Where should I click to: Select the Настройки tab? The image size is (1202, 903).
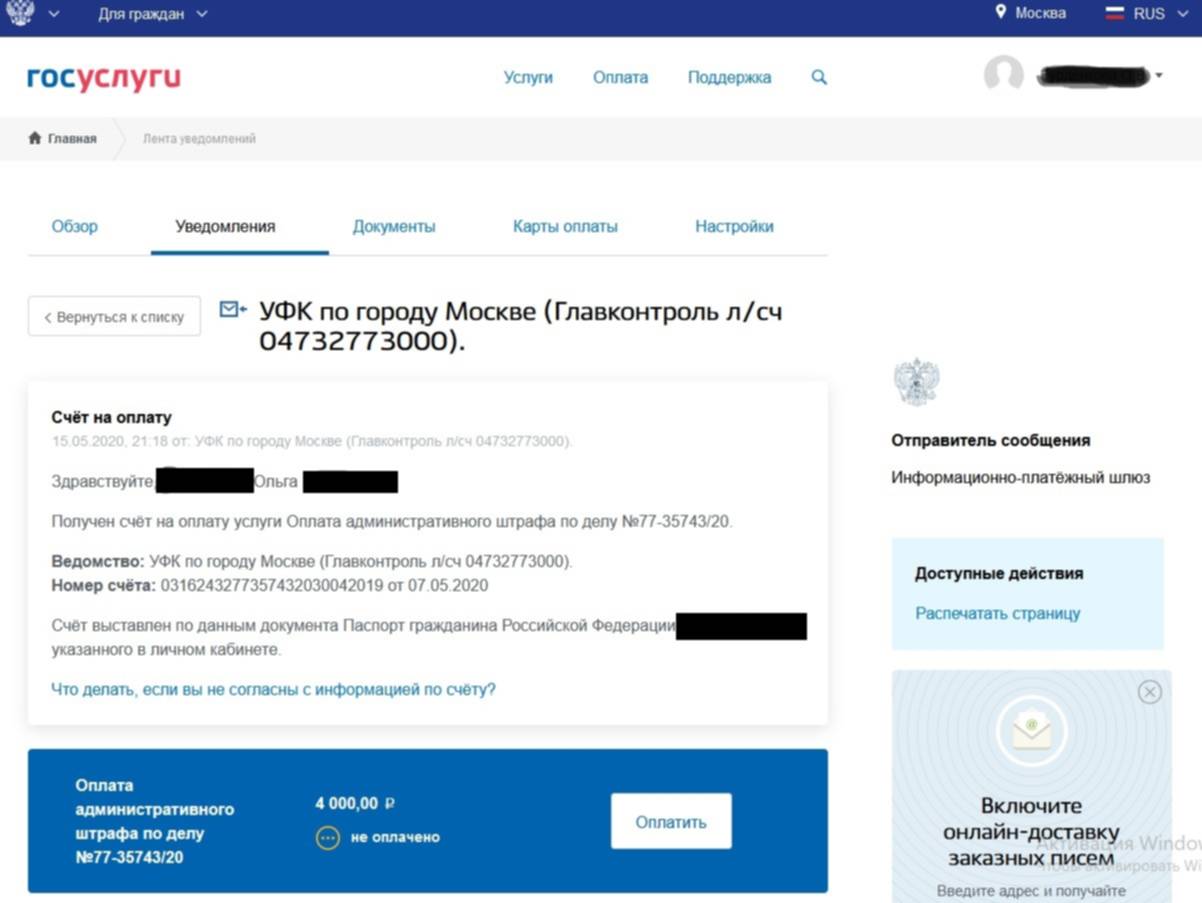pyautogui.click(x=734, y=227)
